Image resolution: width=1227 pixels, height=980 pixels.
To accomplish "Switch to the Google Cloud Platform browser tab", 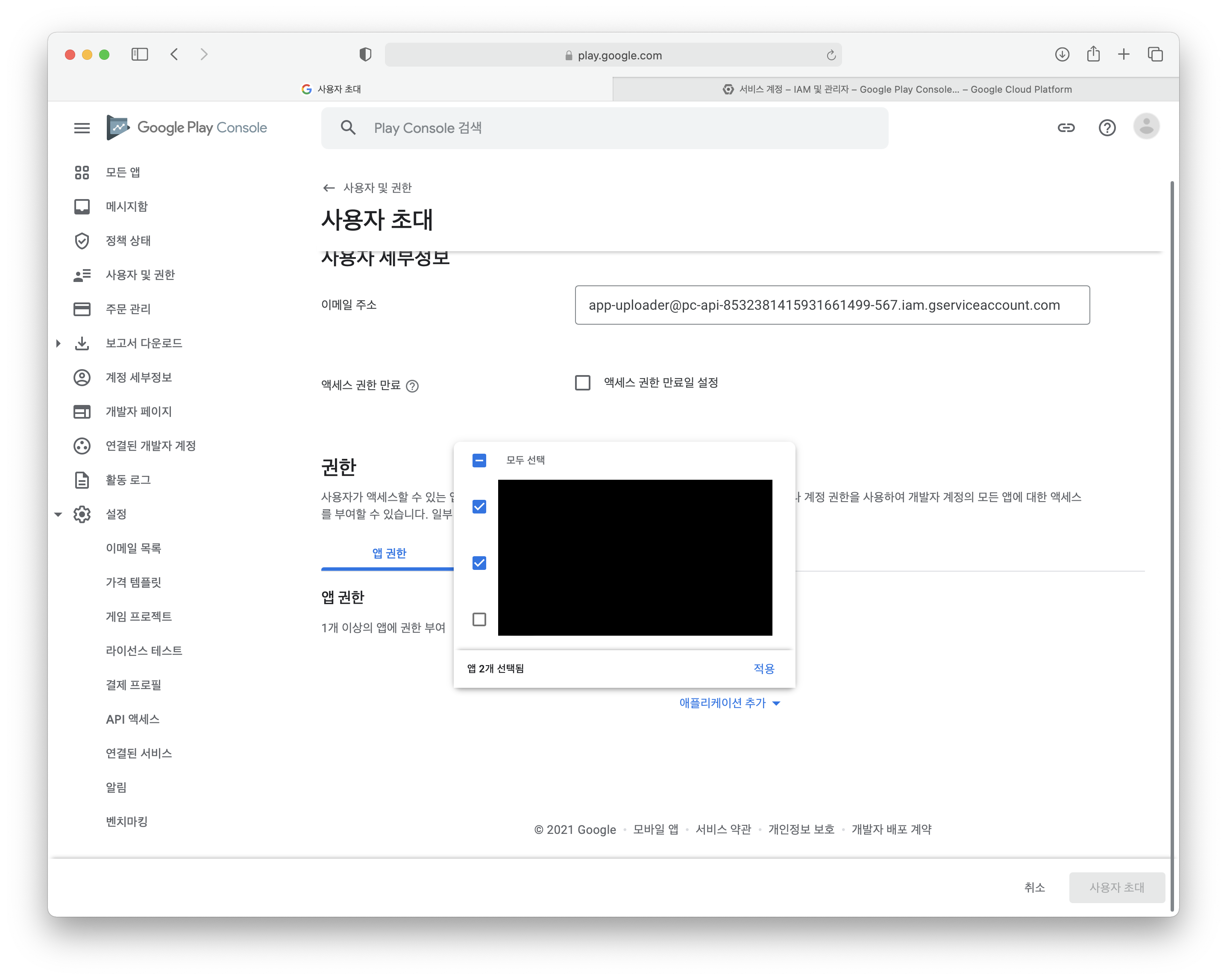I will 896,89.
